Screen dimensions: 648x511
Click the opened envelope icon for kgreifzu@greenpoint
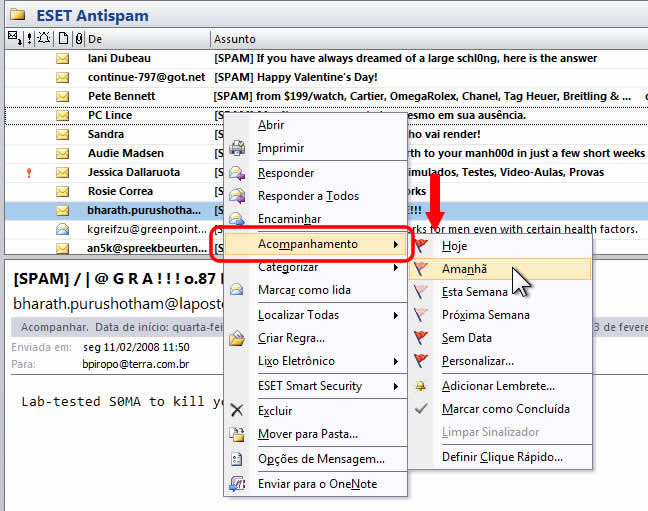62,229
